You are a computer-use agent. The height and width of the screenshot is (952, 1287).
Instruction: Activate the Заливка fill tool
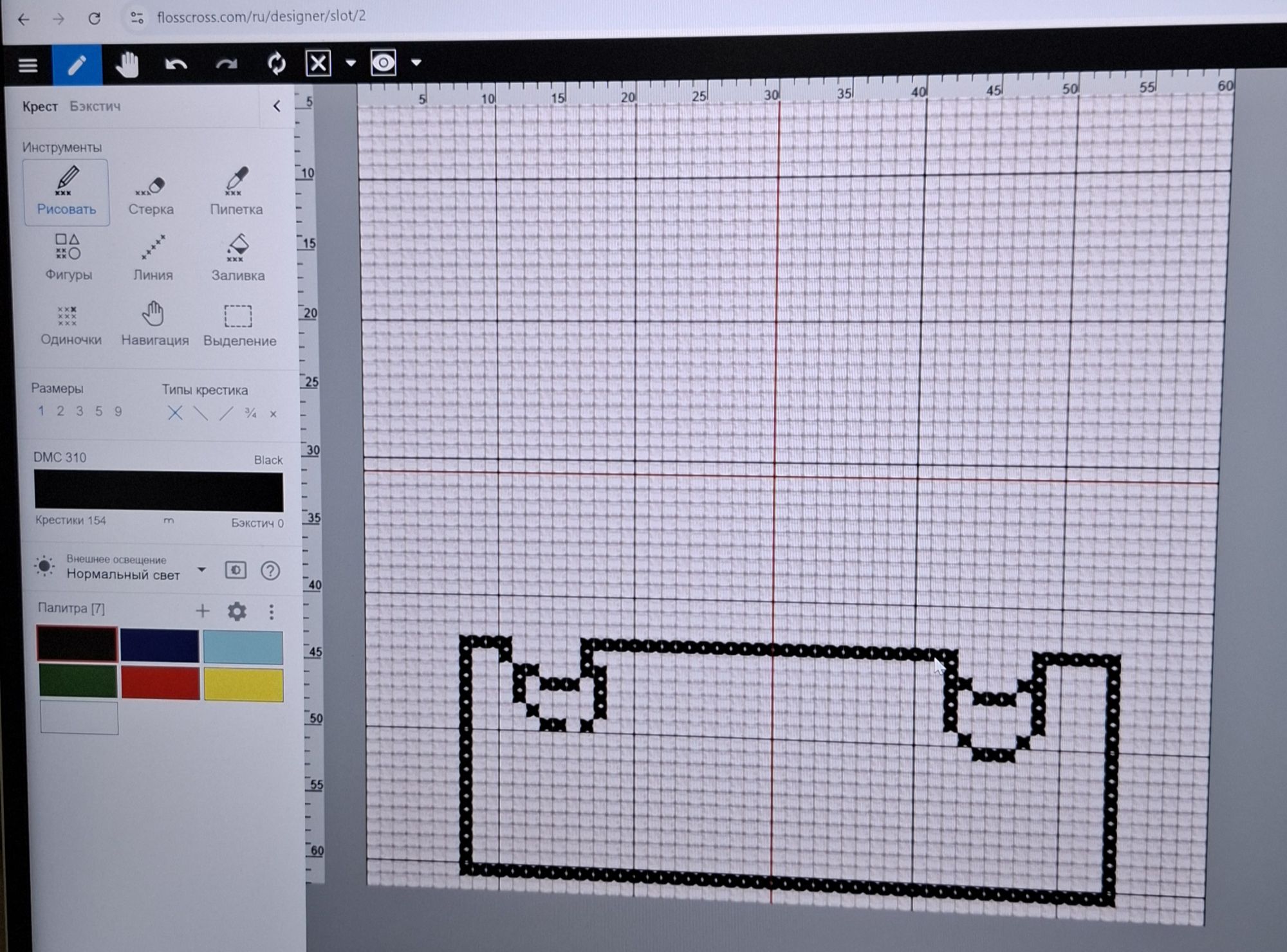pyautogui.click(x=237, y=258)
